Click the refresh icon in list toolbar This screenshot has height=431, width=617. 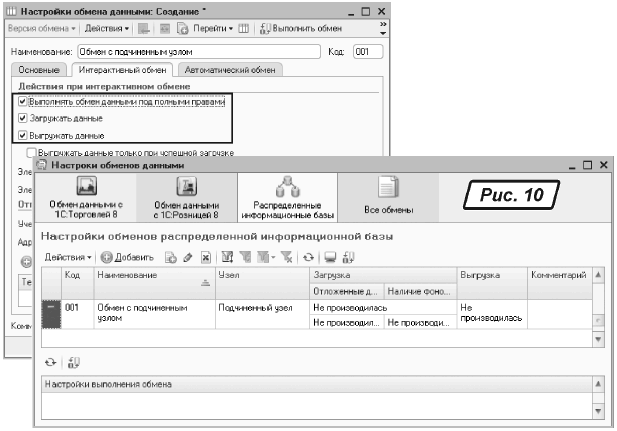tap(308, 258)
